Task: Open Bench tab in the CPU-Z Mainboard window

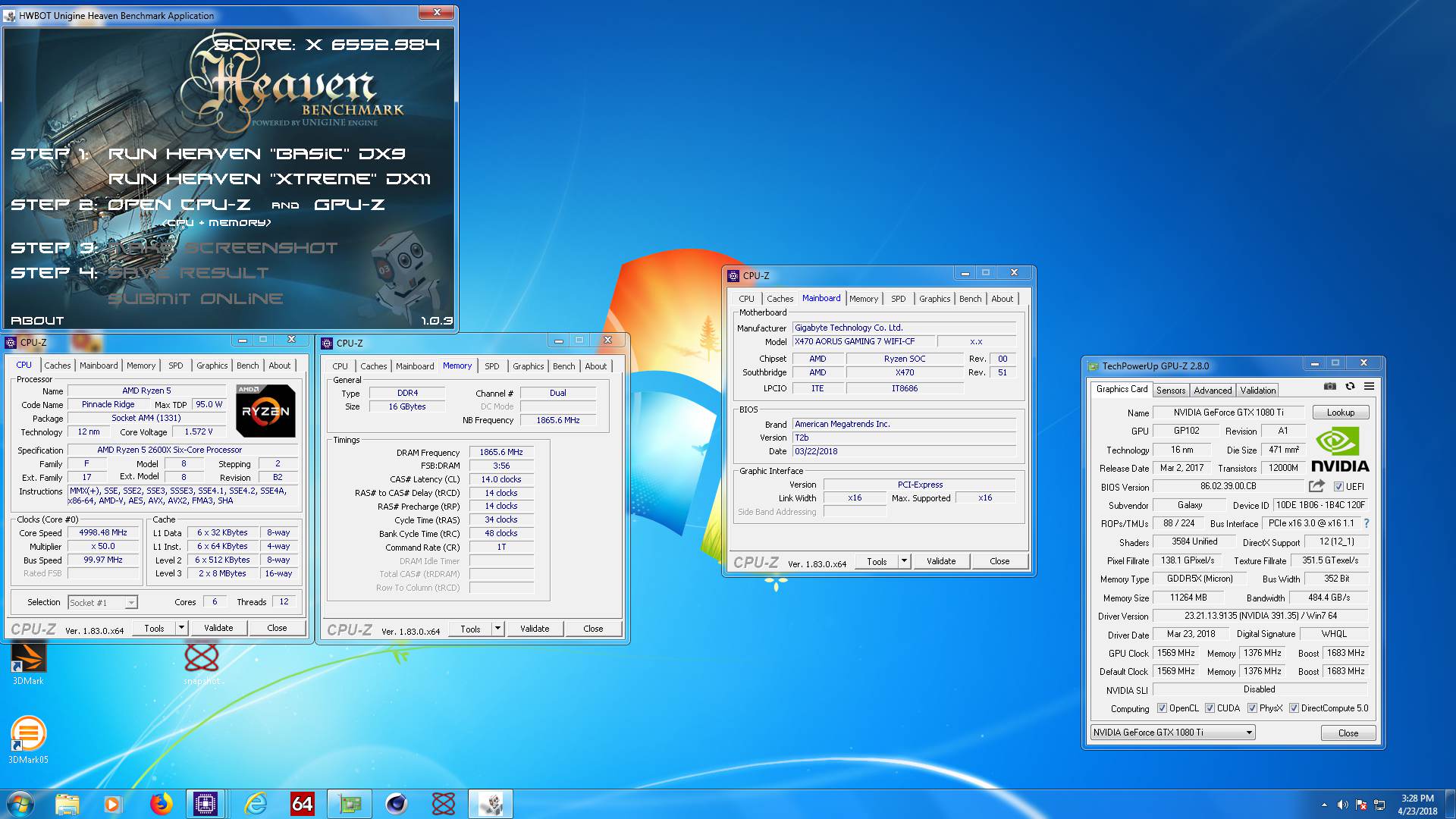Action: tap(970, 299)
